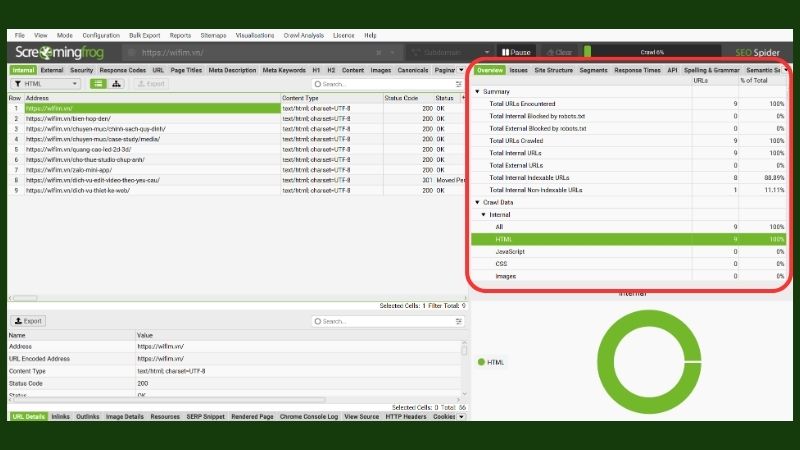The width and height of the screenshot is (800, 450).
Task: Collapse the Crawl Data section
Action: point(478,203)
